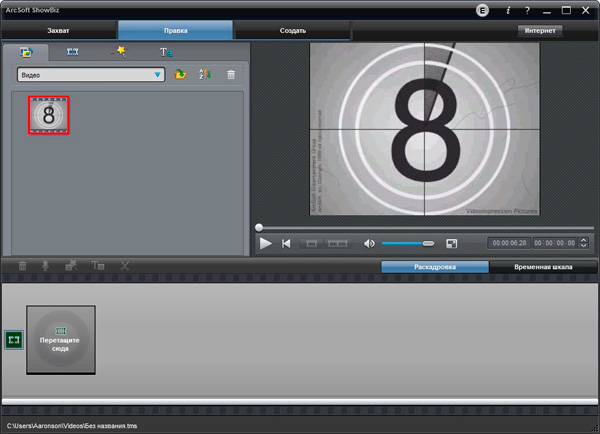
Task: Delete media with library trash icon
Action: pyautogui.click(x=231, y=75)
